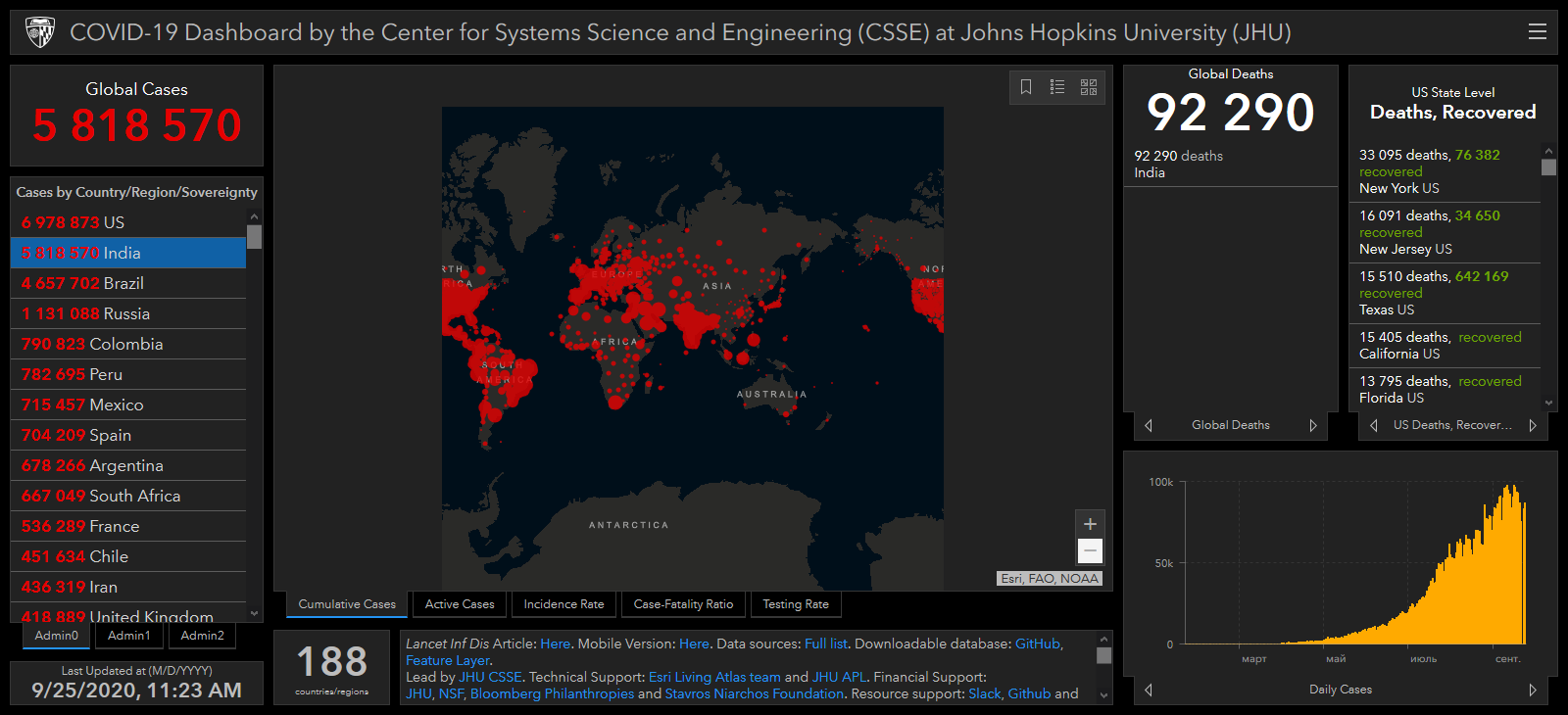Select Argentina in the country list
Image resolution: width=1568 pixels, height=715 pixels.
point(128,465)
